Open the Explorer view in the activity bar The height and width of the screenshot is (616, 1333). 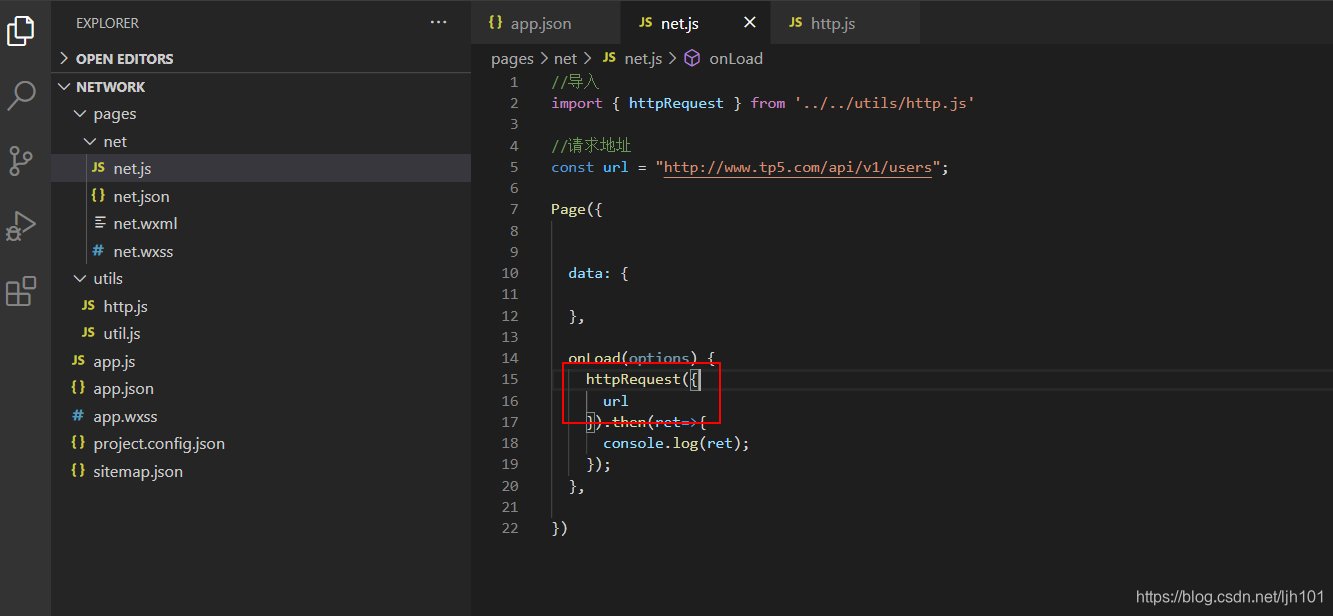(x=21, y=30)
